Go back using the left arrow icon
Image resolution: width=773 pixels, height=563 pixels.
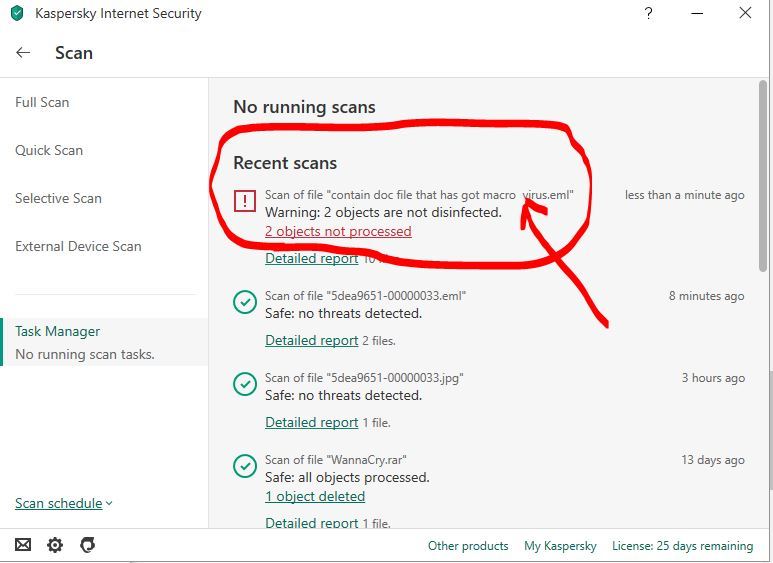pos(23,52)
